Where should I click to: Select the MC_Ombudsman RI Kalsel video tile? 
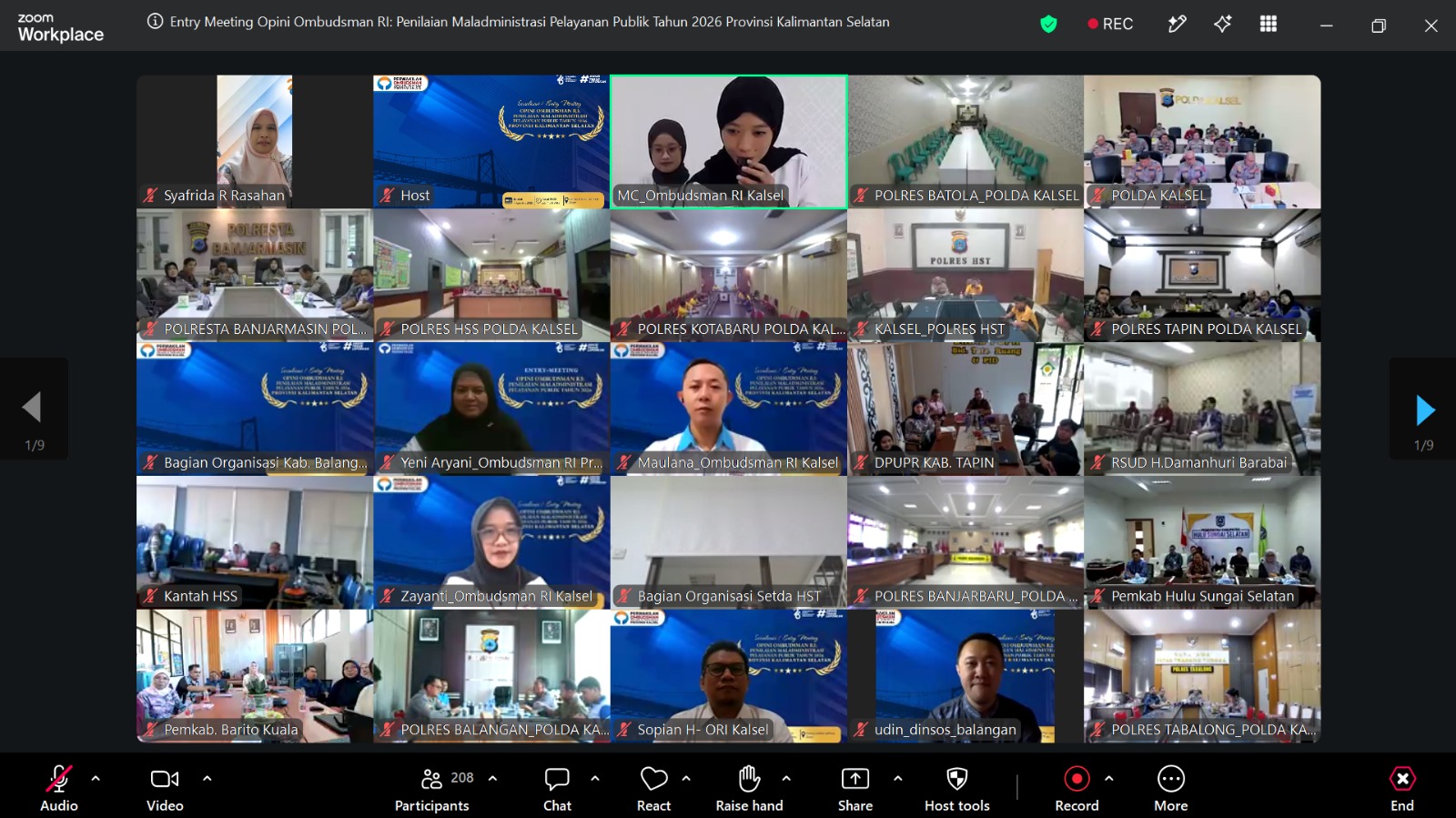coord(728,142)
